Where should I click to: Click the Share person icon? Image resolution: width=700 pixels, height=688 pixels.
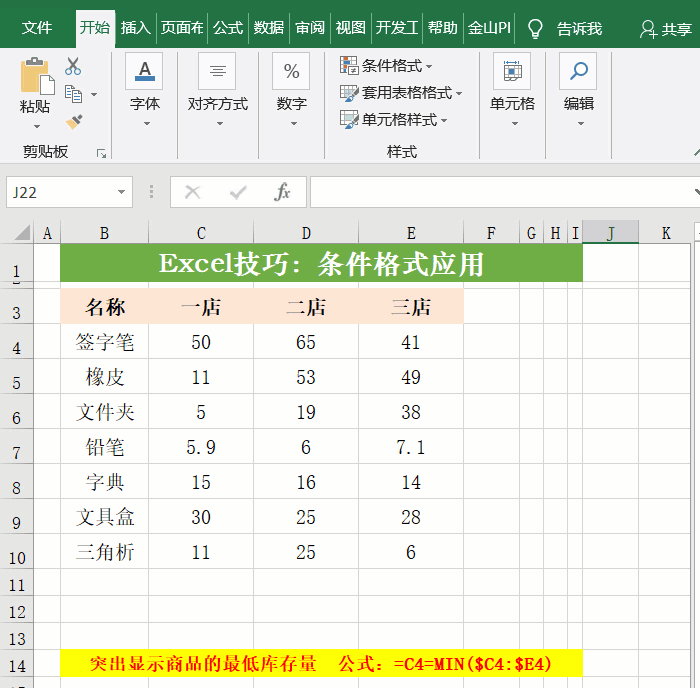(x=648, y=29)
